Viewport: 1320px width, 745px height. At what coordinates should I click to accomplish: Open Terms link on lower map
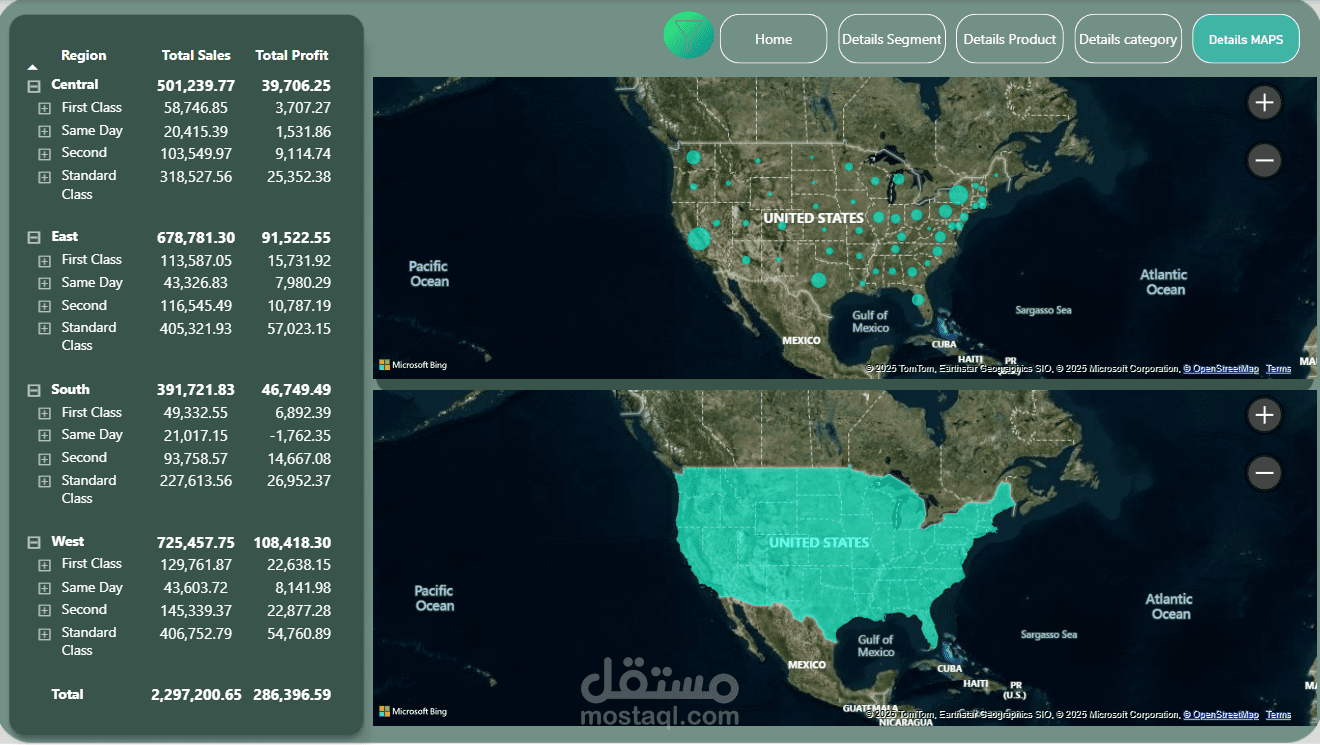click(1278, 715)
